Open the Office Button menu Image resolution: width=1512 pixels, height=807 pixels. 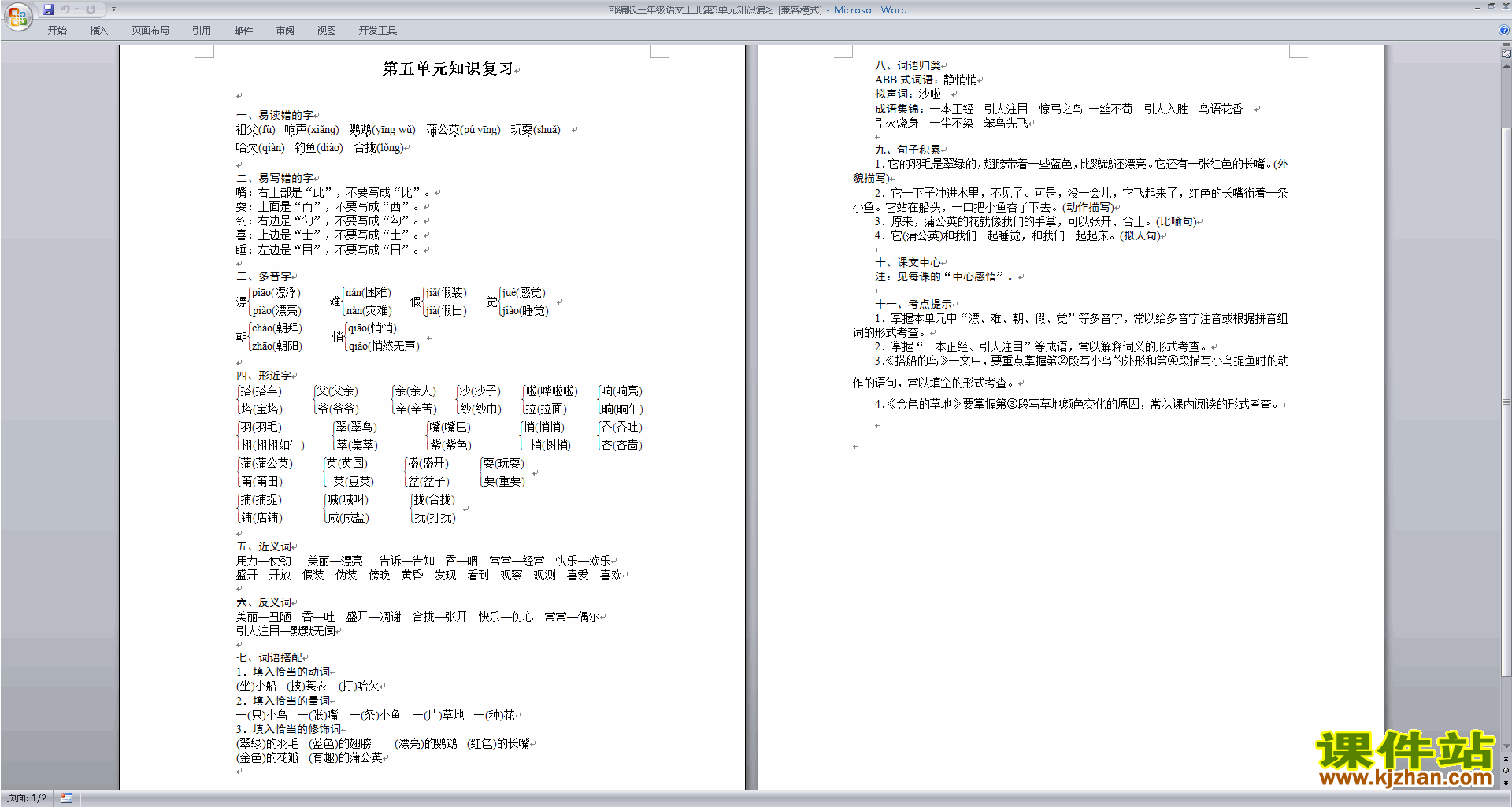pos(17,16)
